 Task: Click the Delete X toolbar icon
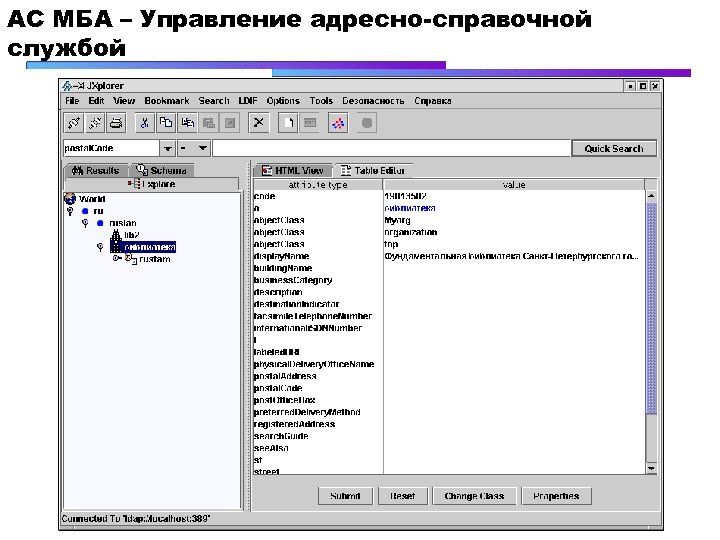259,123
